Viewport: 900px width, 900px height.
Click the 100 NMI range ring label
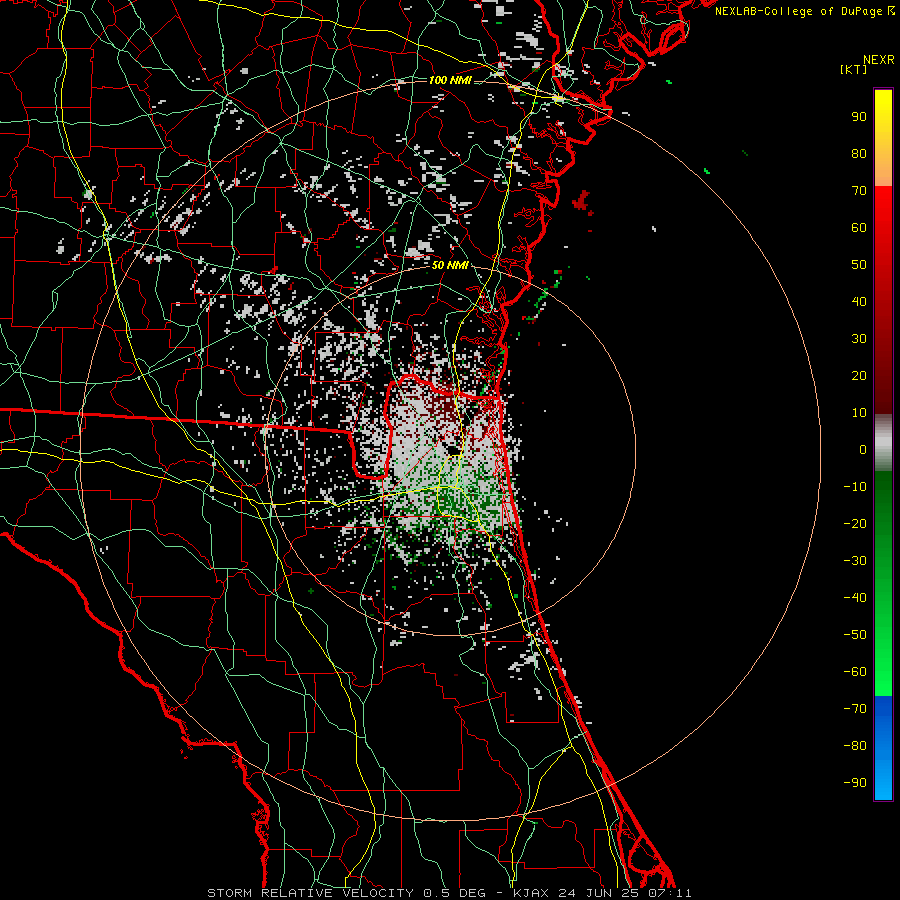coord(450,80)
